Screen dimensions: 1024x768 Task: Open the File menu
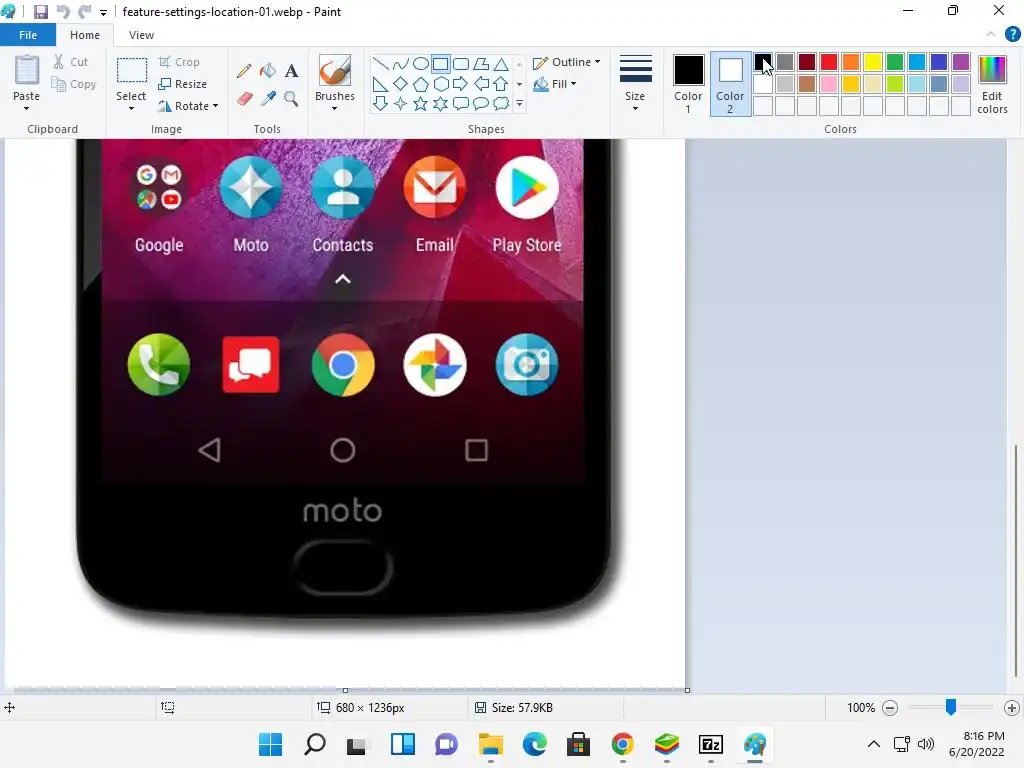tap(28, 35)
